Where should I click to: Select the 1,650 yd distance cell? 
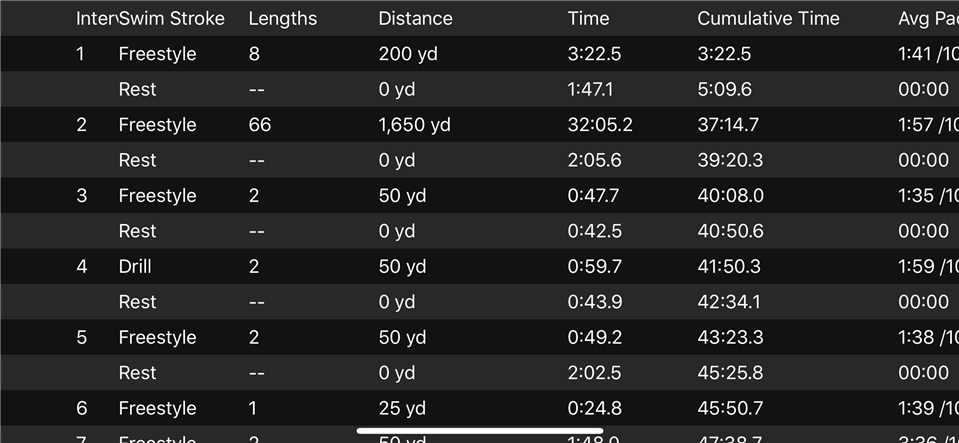pos(415,125)
